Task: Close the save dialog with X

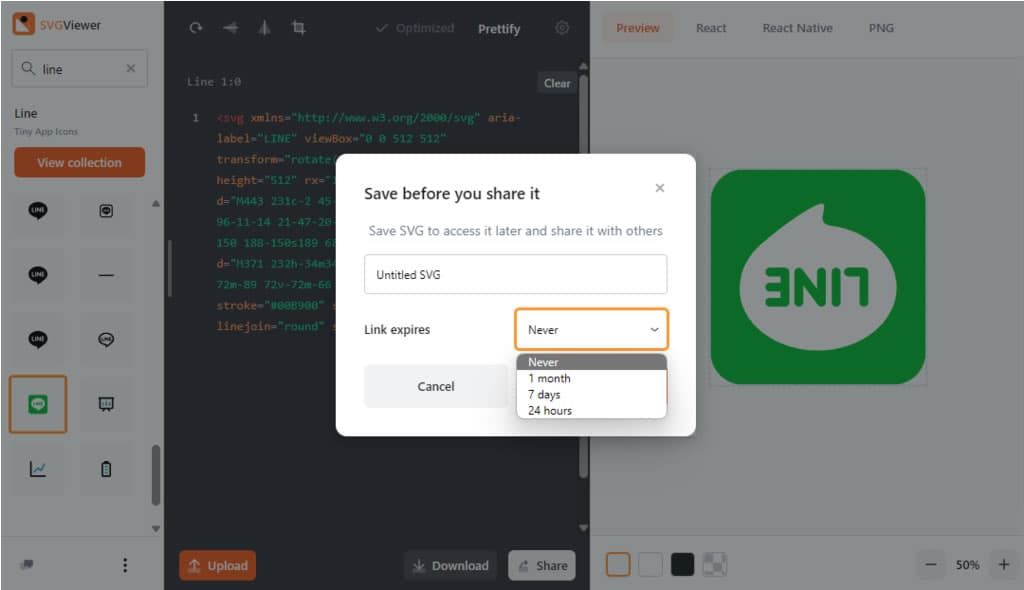Action: 660,188
